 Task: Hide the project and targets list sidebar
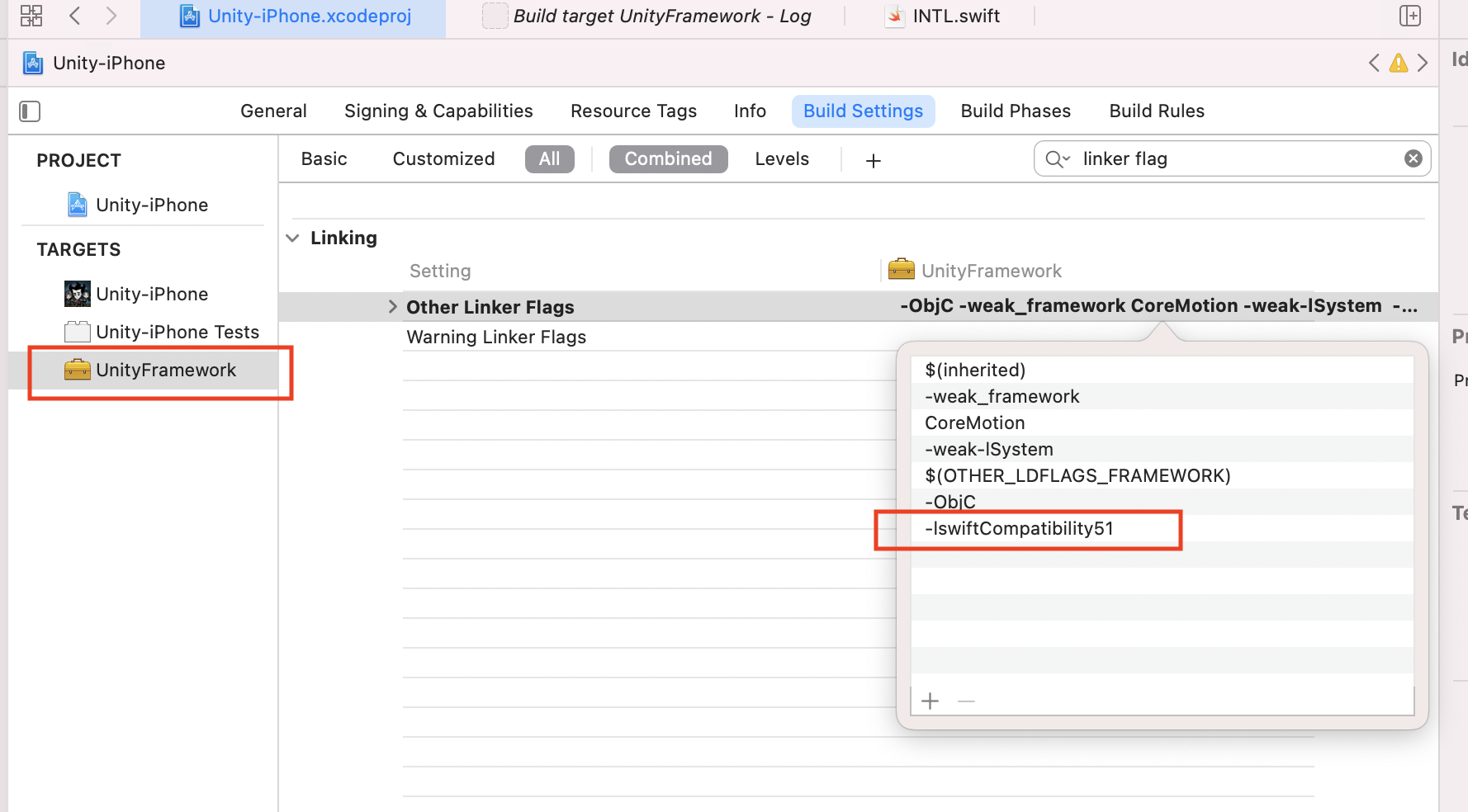pos(30,111)
